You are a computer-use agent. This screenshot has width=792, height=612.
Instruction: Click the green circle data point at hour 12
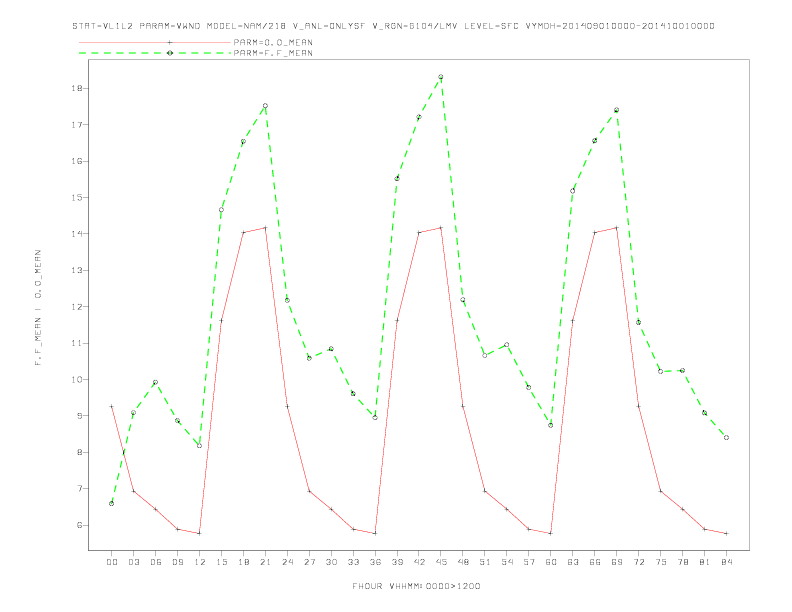200,446
